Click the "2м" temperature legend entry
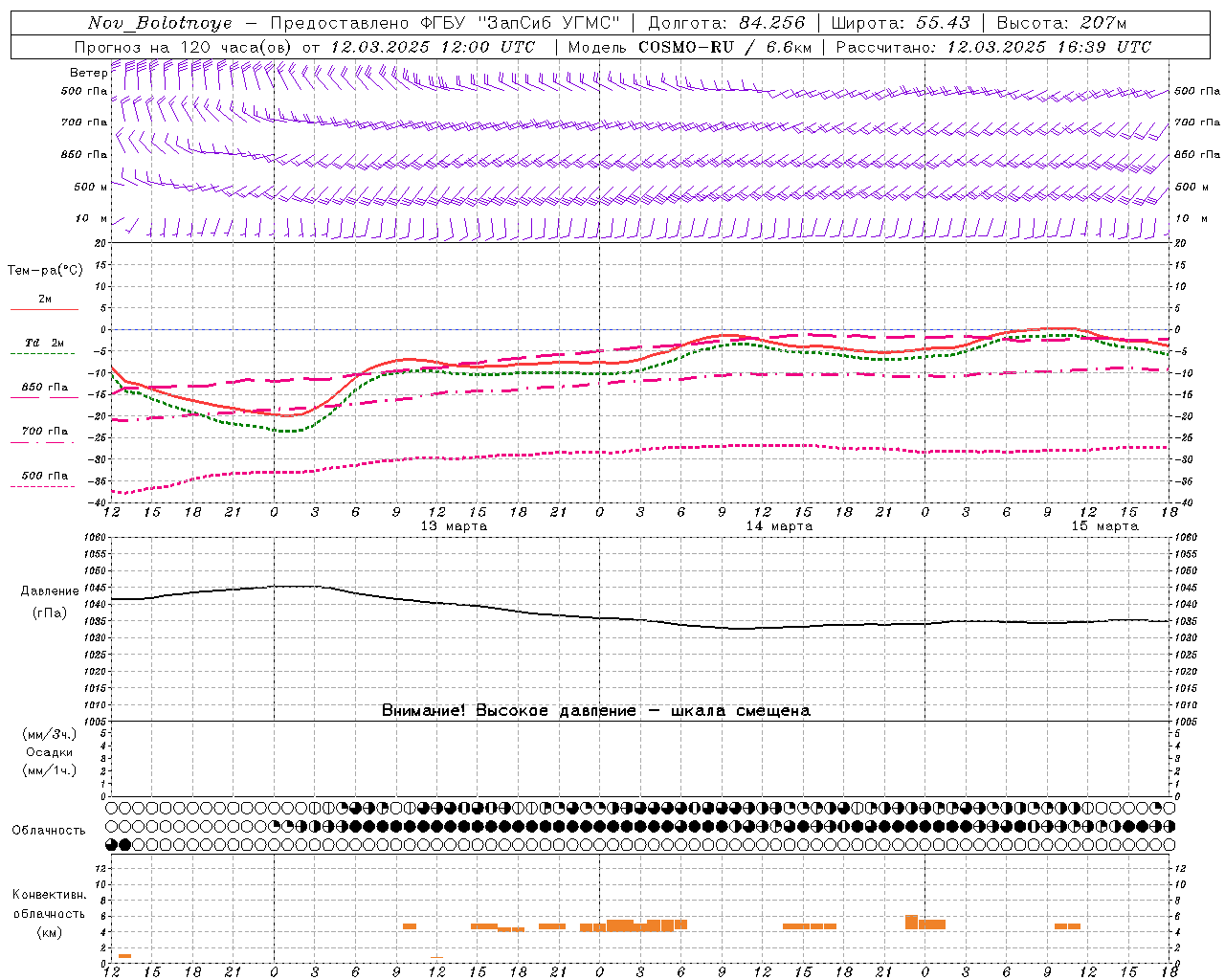Screen dimensions: 1225x980 [45, 299]
